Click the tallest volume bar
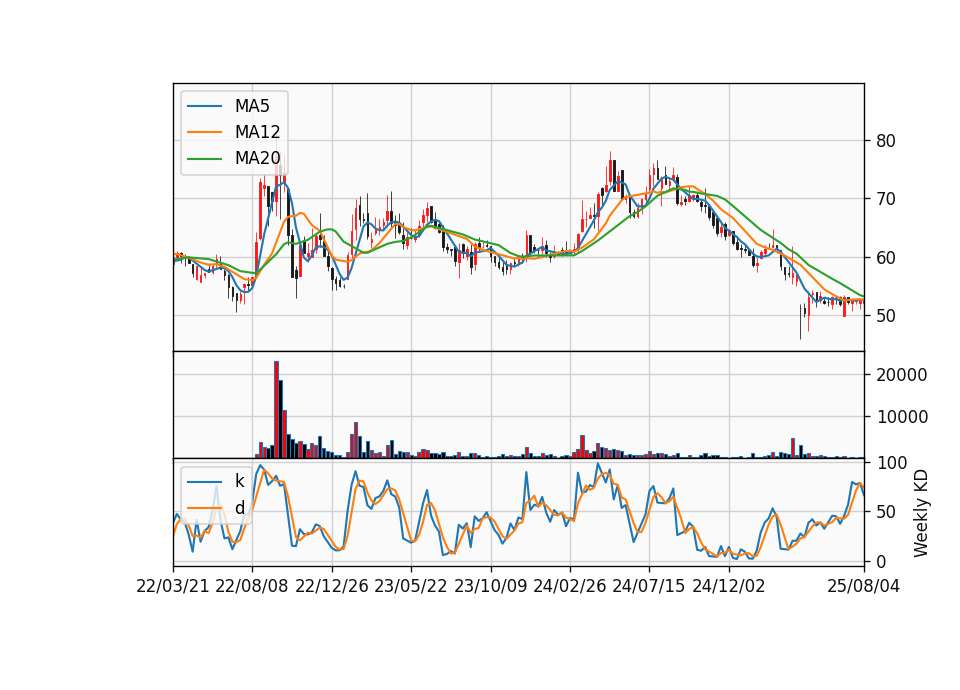Image resolution: width=960 pixels, height=690 pixels. click(x=277, y=410)
